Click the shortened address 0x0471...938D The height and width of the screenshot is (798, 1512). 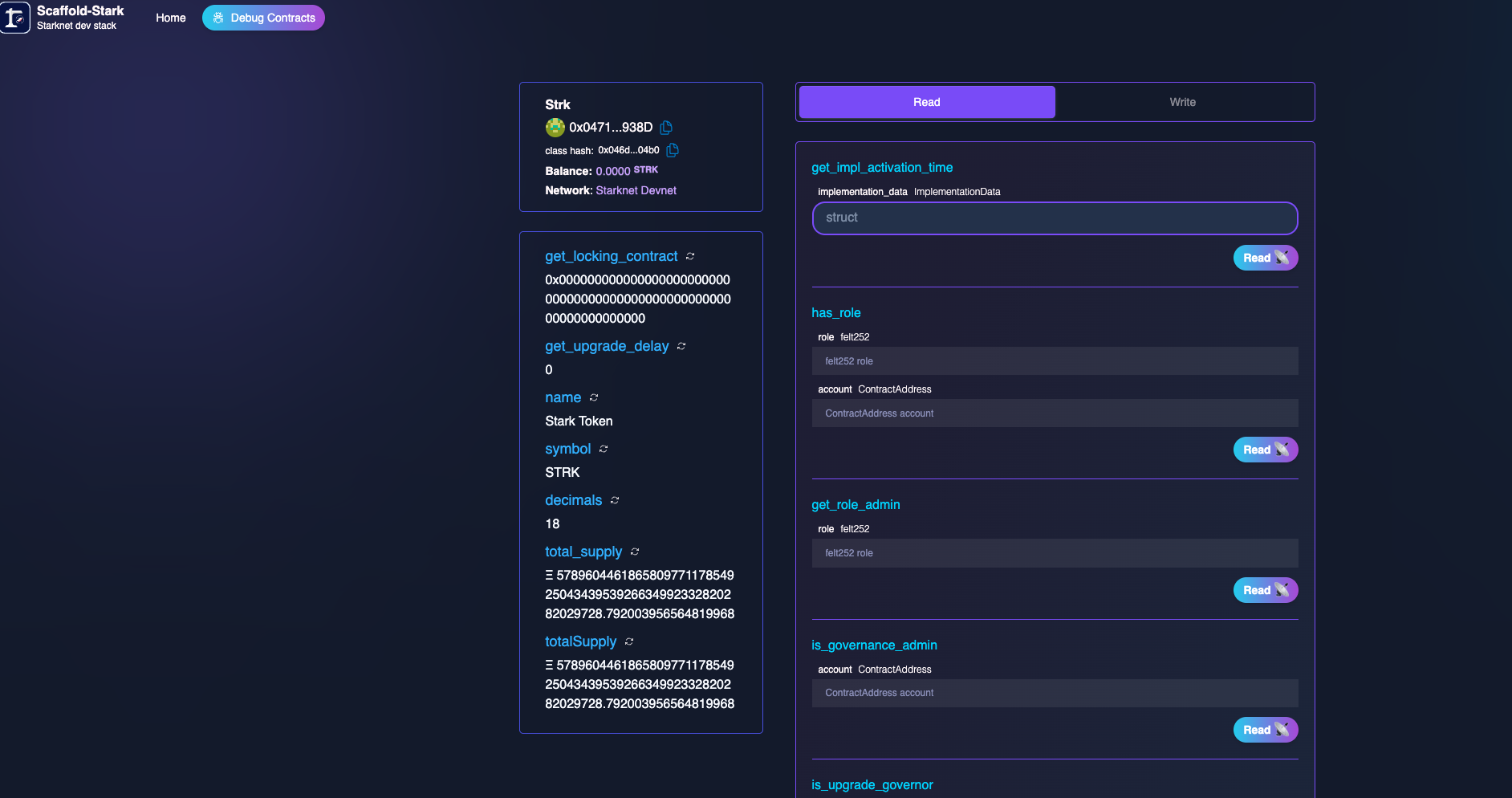[611, 127]
